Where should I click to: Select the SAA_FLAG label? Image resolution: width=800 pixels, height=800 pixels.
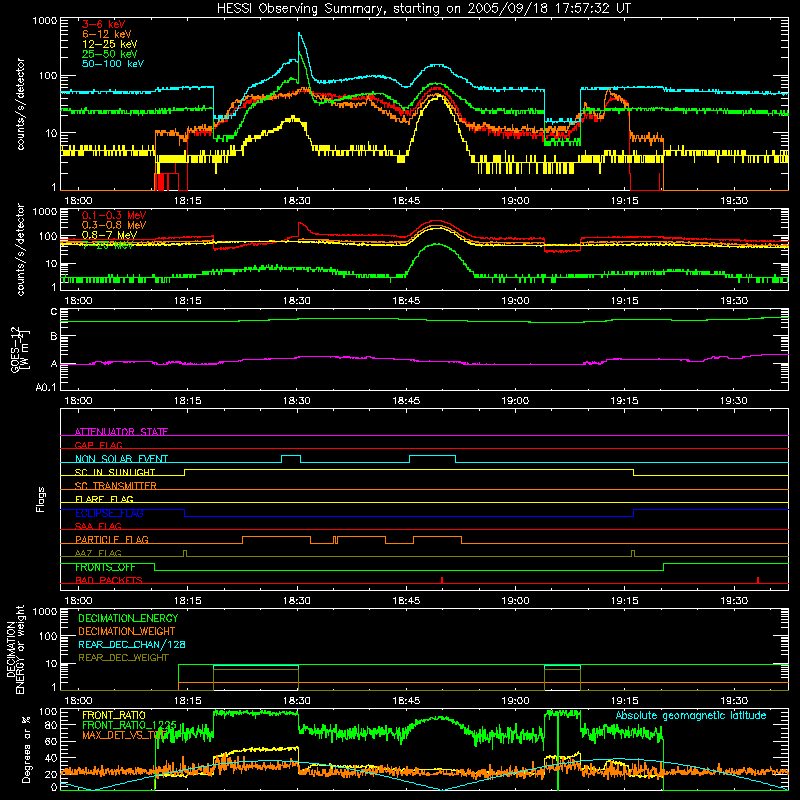pyautogui.click(x=98, y=526)
